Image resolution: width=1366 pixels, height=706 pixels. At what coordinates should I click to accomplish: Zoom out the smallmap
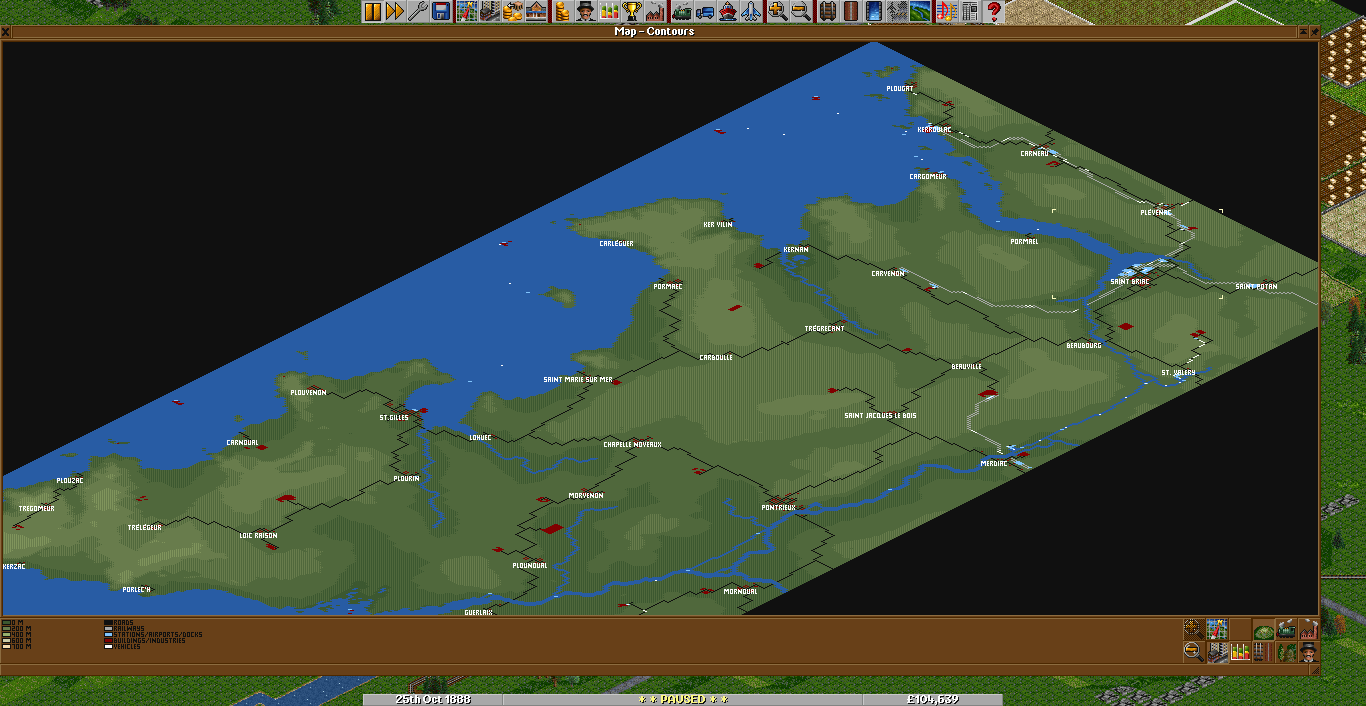(x=1193, y=652)
